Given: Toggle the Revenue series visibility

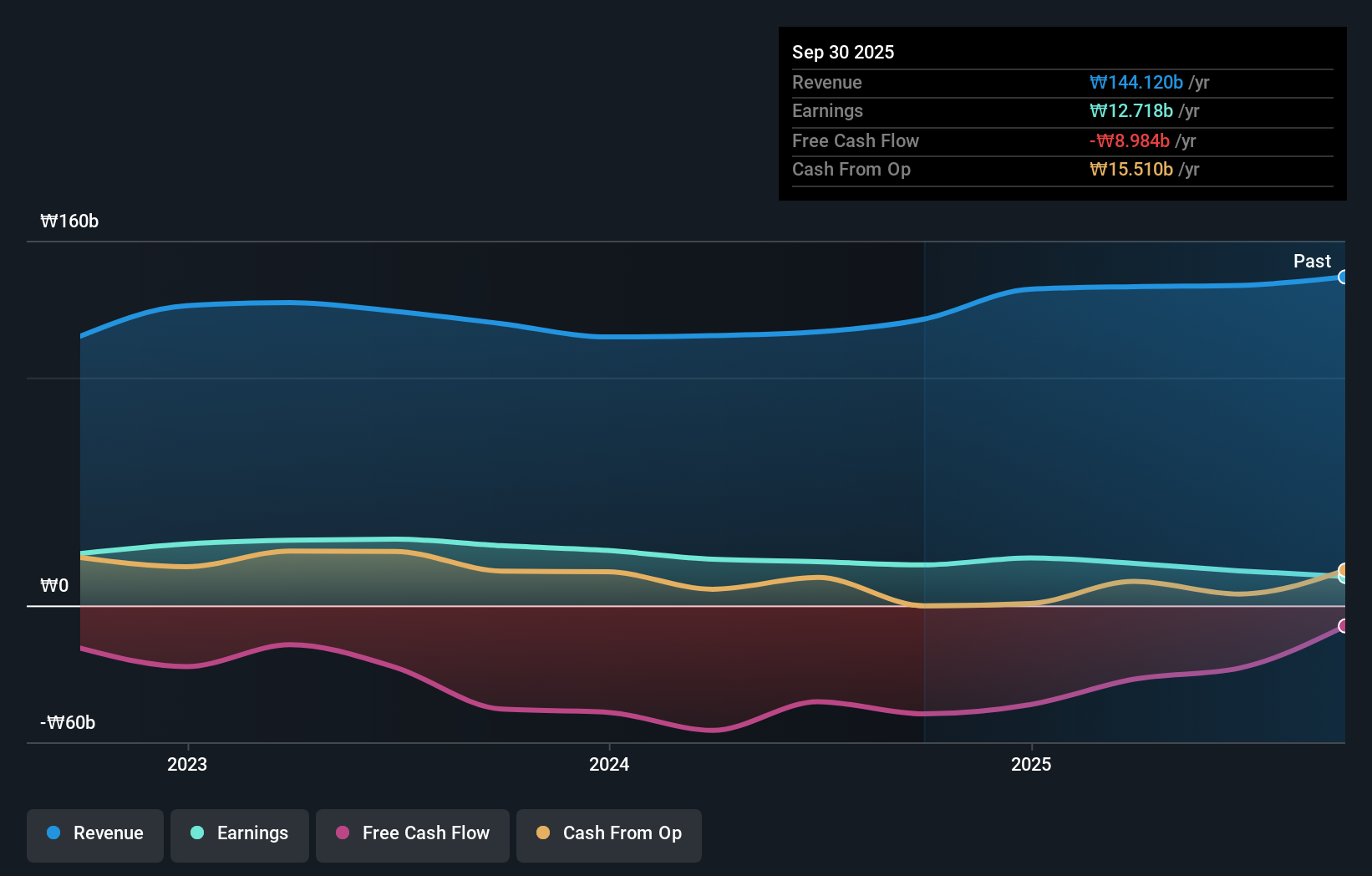Looking at the screenshot, I should (x=94, y=833).
